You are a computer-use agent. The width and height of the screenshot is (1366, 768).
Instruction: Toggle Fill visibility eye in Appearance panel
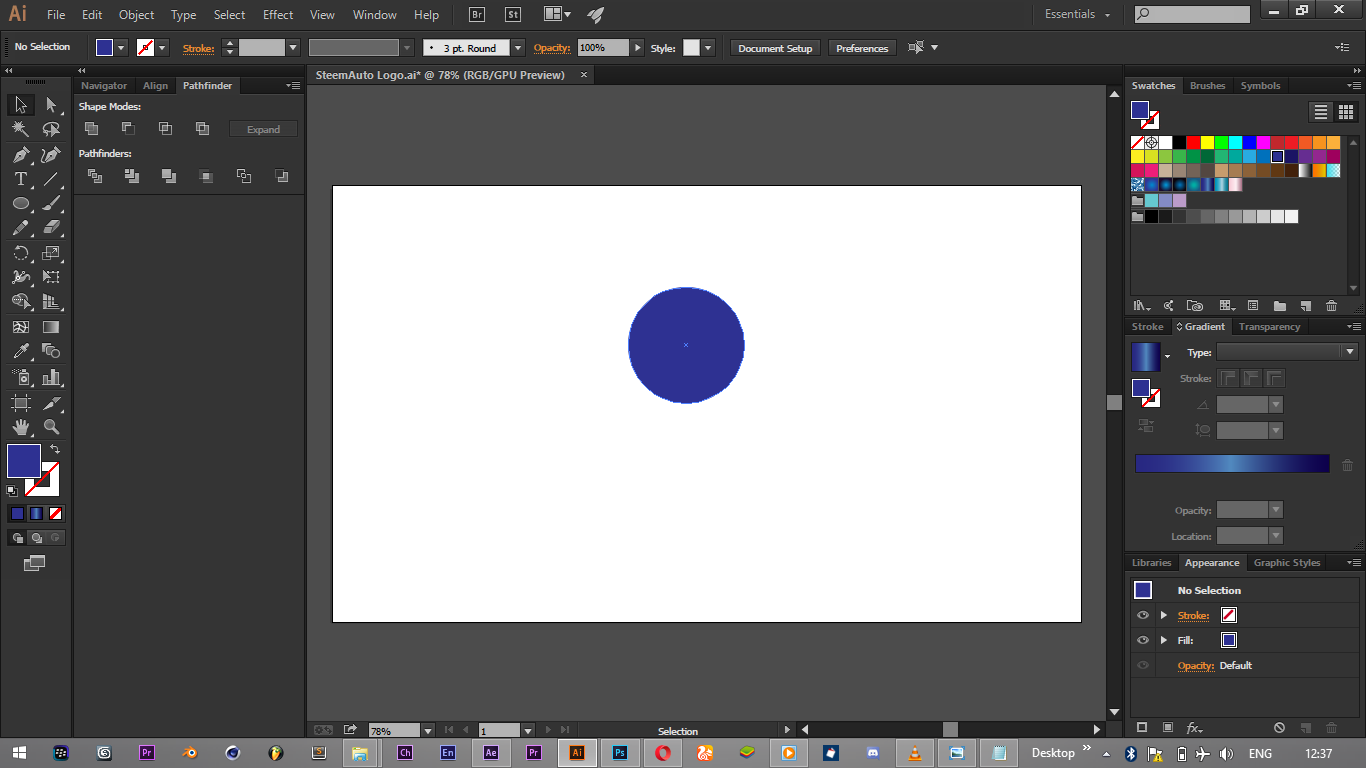pos(1143,640)
